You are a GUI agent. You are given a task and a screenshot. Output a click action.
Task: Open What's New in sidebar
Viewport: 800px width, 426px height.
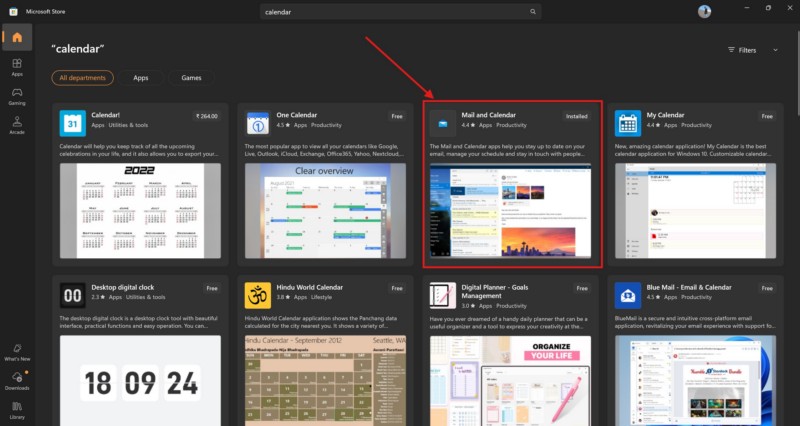17,350
